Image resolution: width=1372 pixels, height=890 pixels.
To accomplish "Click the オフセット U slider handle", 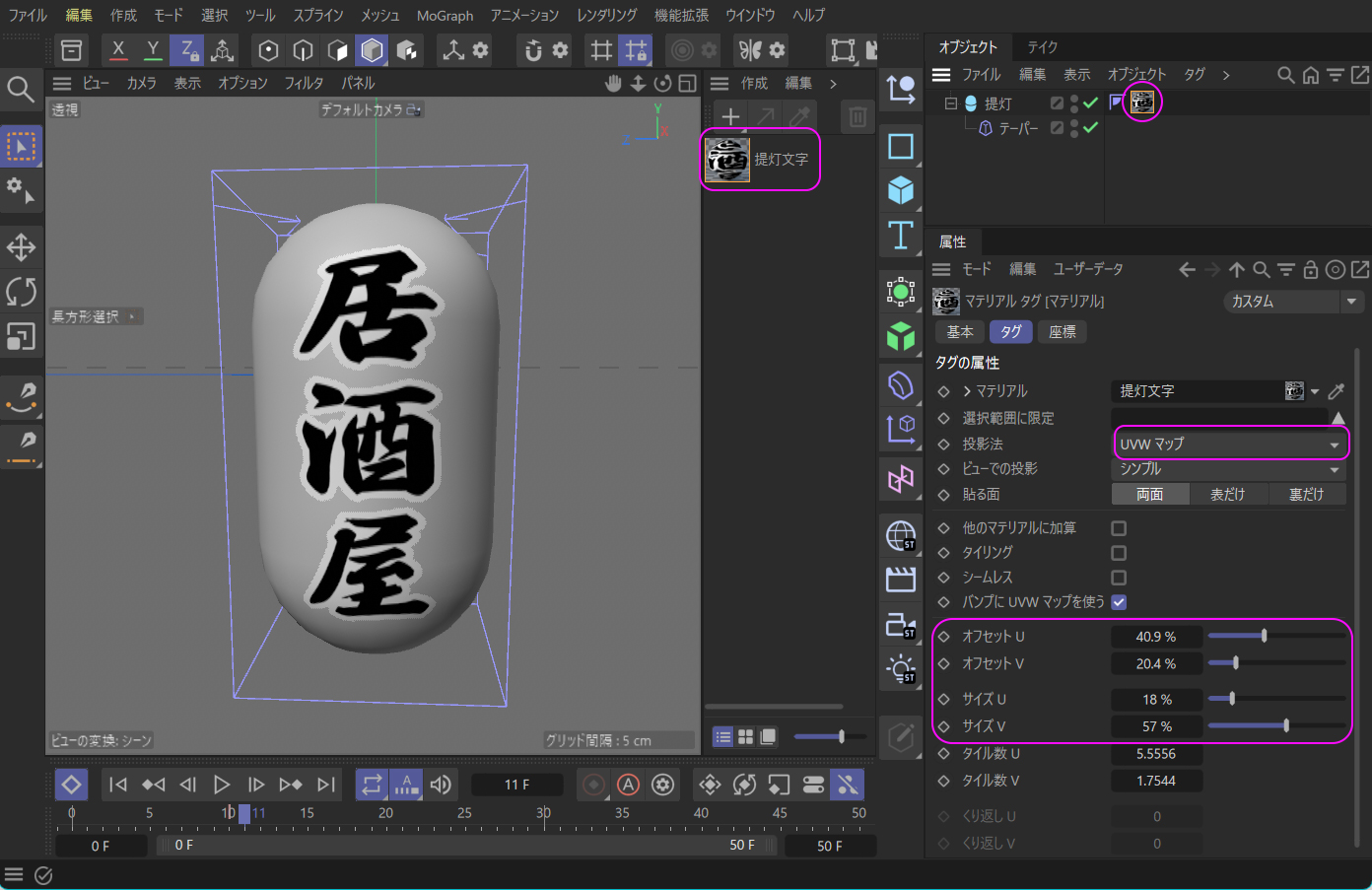I will pos(1264,637).
